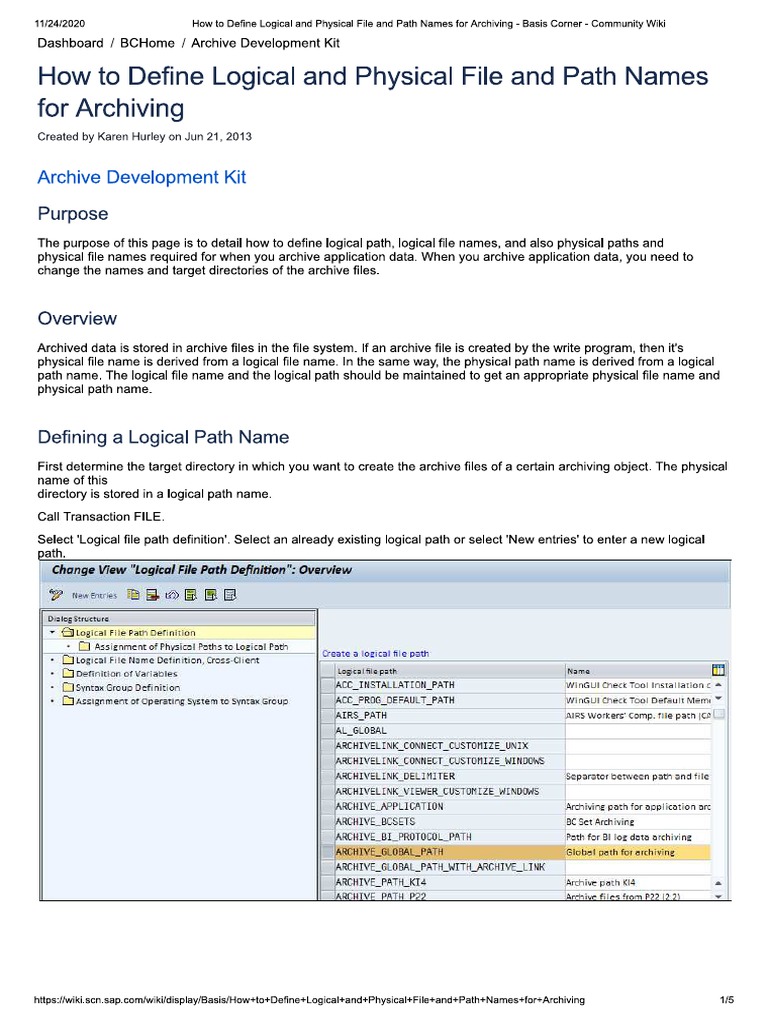Collapse the Logical File Path Definition node

[x=53, y=633]
